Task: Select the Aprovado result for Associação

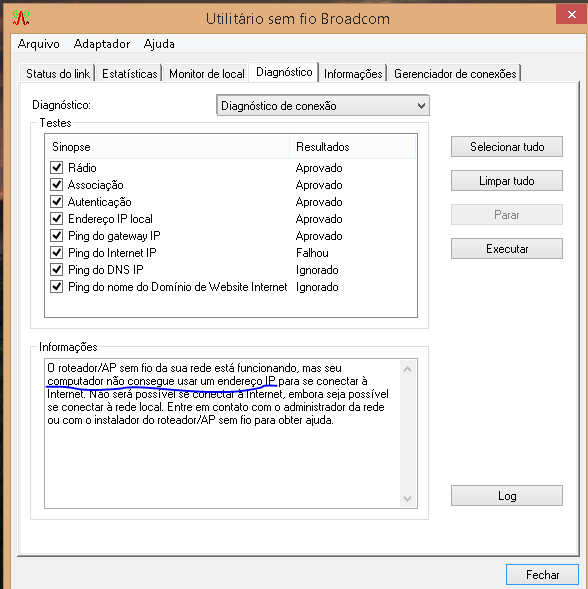Action: 319,185
